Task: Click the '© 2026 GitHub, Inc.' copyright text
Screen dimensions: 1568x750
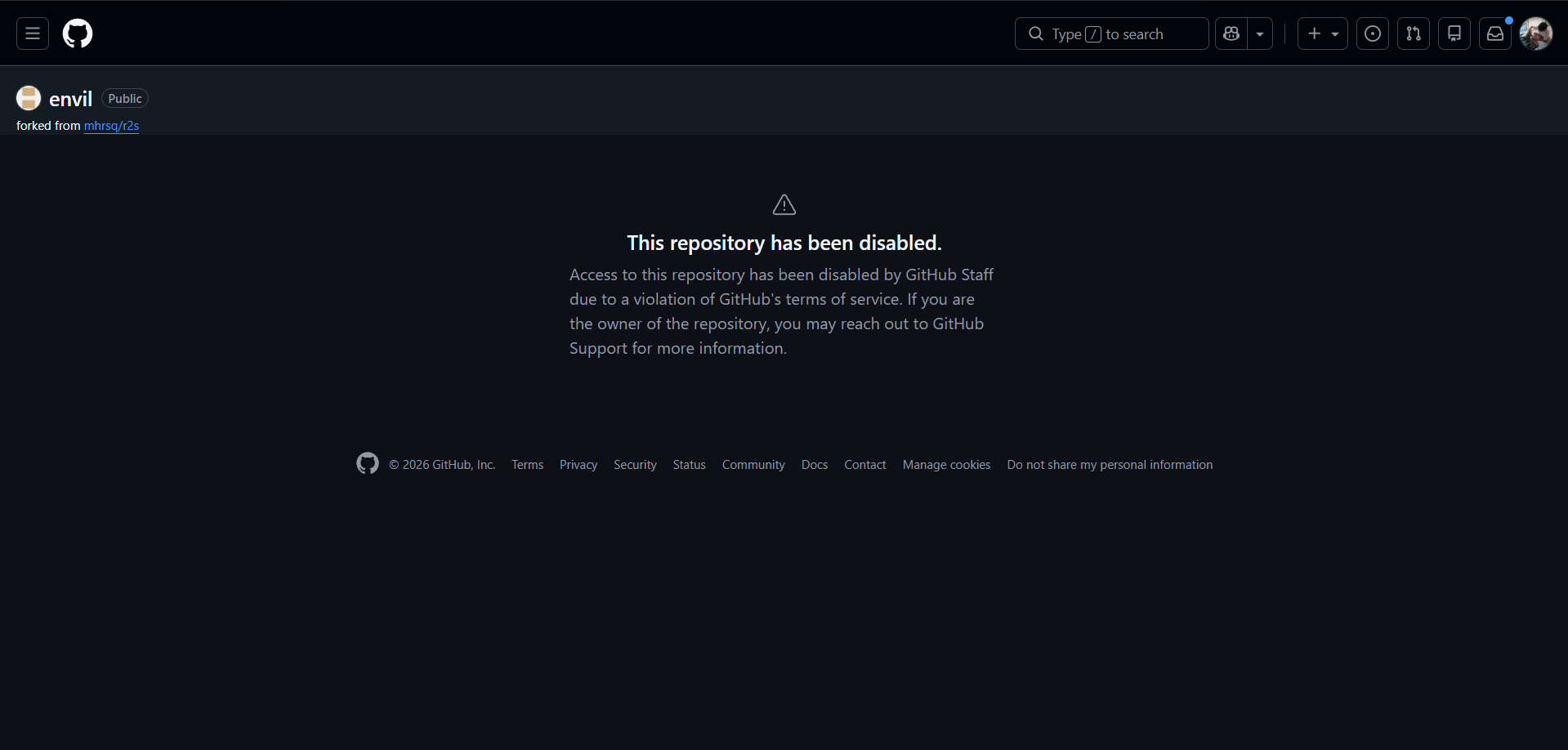Action: click(442, 465)
